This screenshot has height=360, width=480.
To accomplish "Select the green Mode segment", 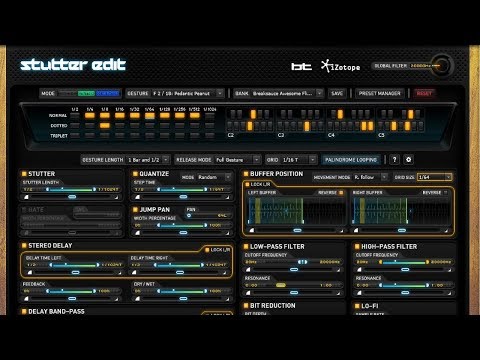I will coord(86,93).
